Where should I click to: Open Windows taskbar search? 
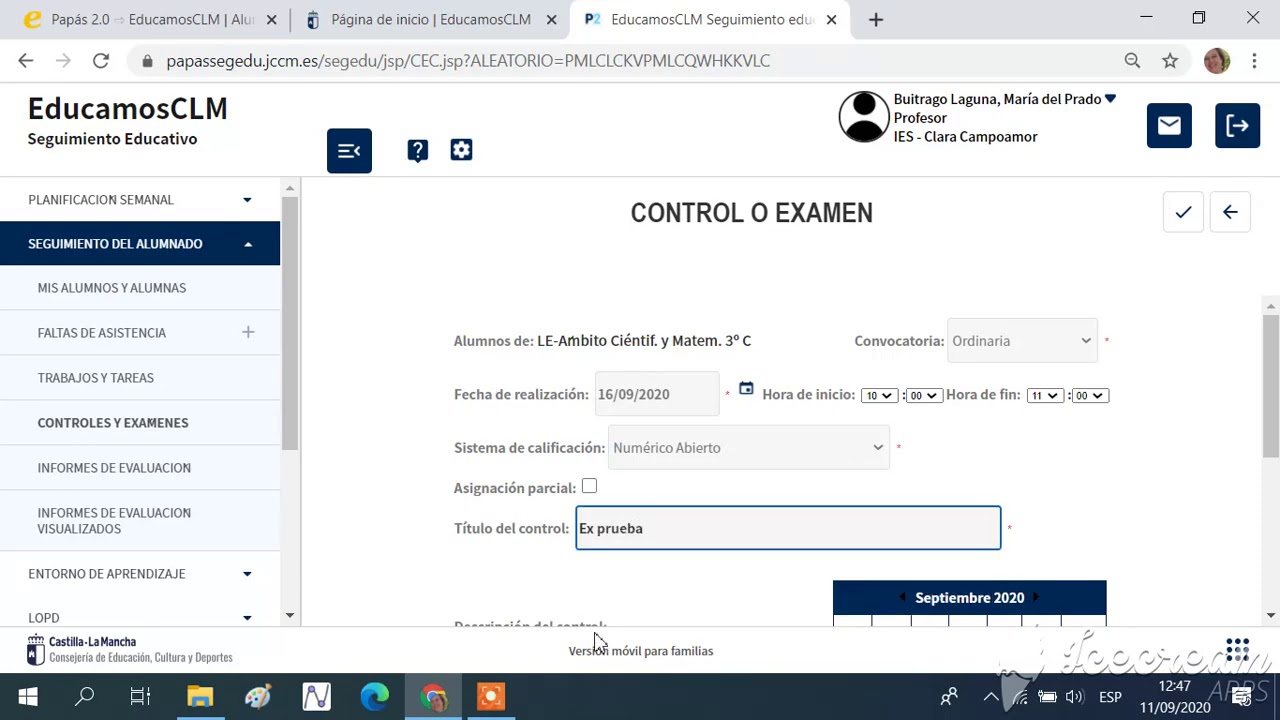pyautogui.click(x=85, y=696)
